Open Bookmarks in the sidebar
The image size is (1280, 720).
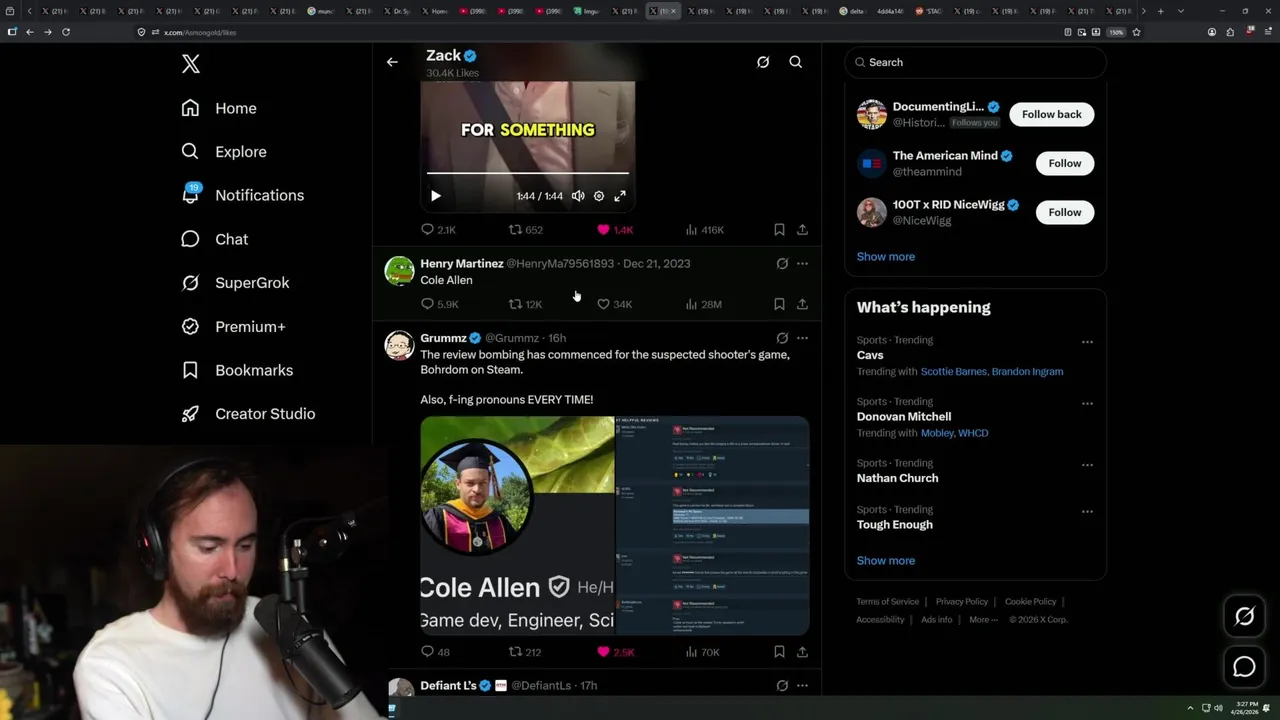tap(237, 370)
